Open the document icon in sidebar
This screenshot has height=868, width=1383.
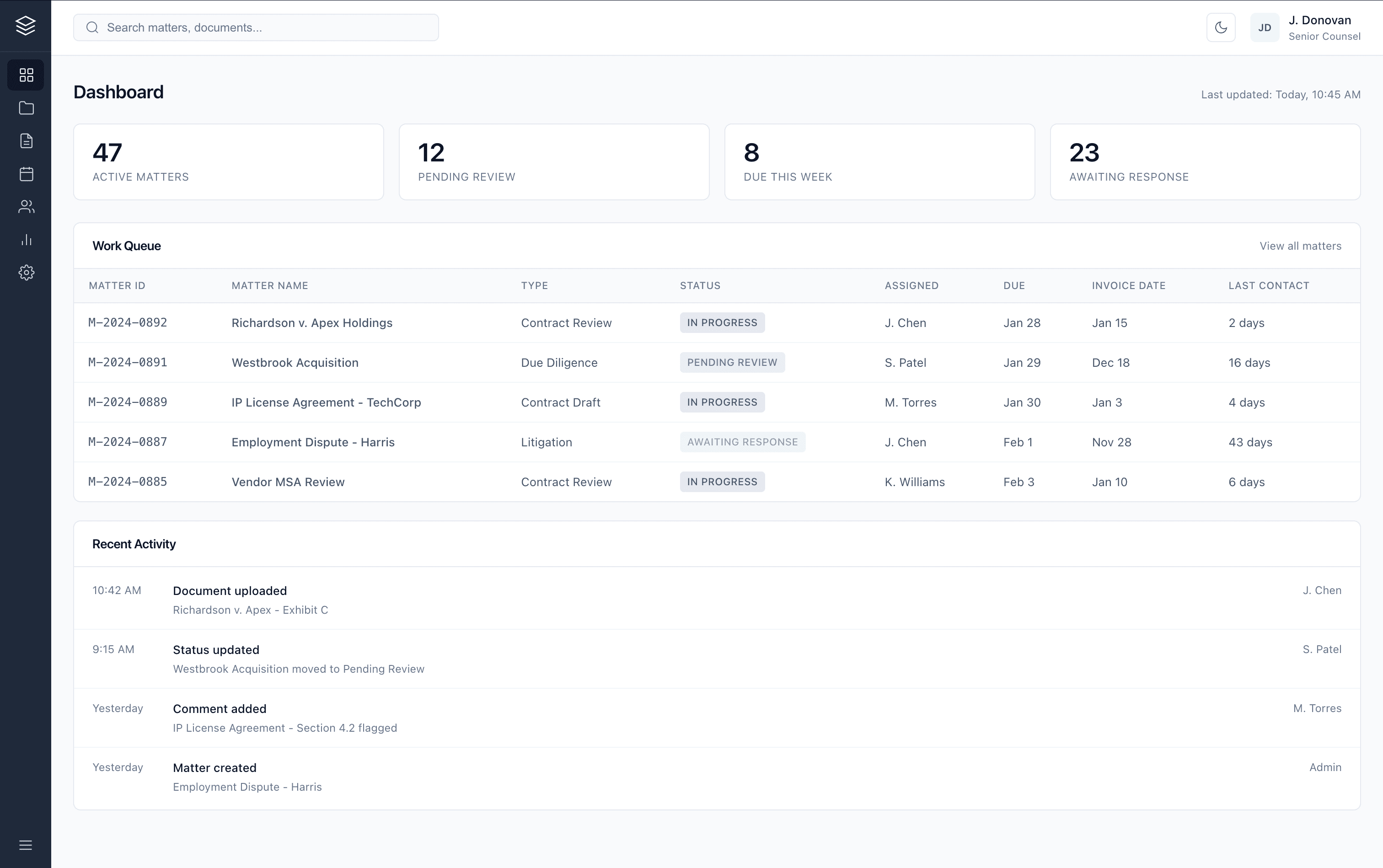point(26,141)
